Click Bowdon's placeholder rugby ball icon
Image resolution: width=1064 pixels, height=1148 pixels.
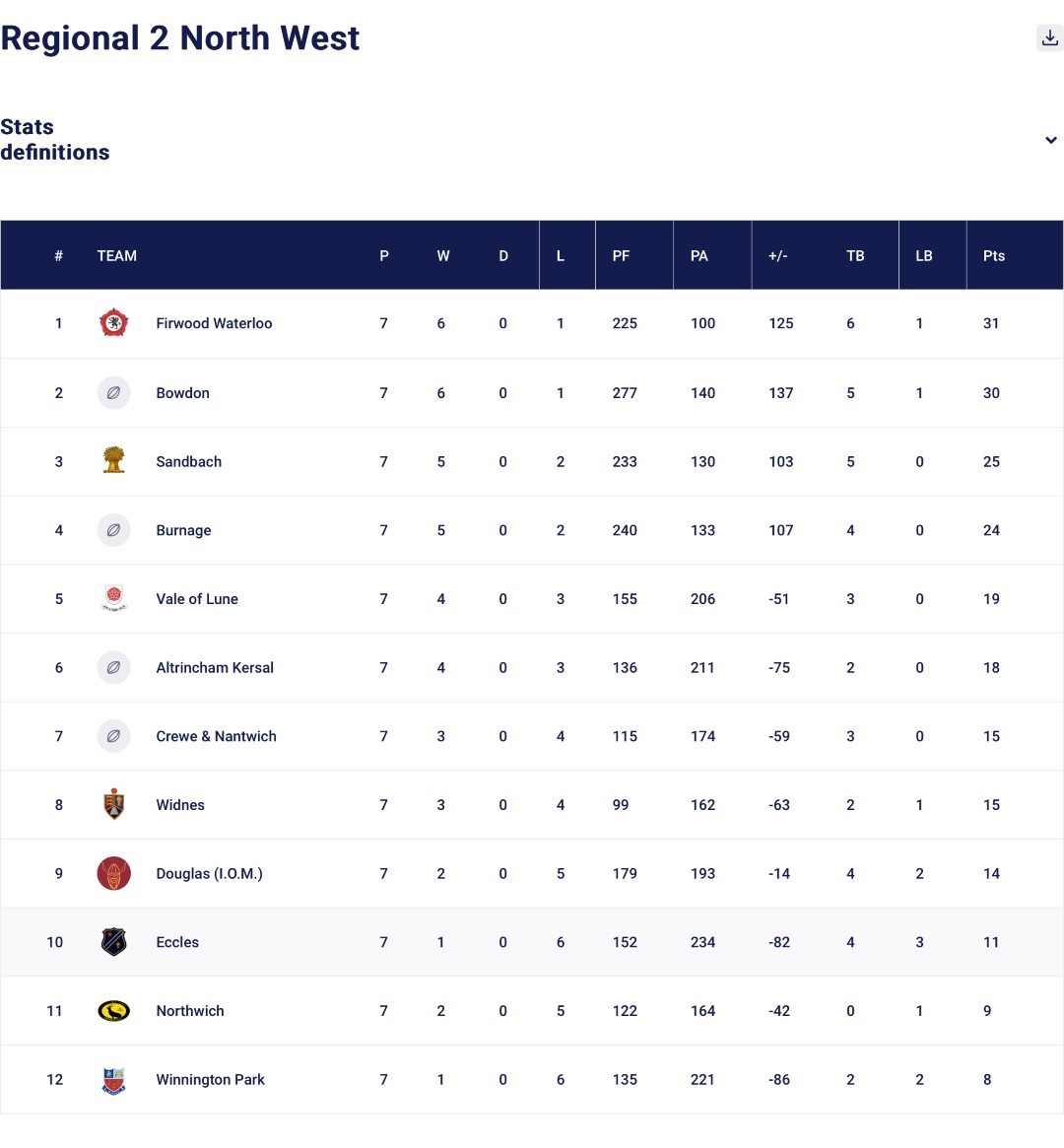click(x=114, y=393)
